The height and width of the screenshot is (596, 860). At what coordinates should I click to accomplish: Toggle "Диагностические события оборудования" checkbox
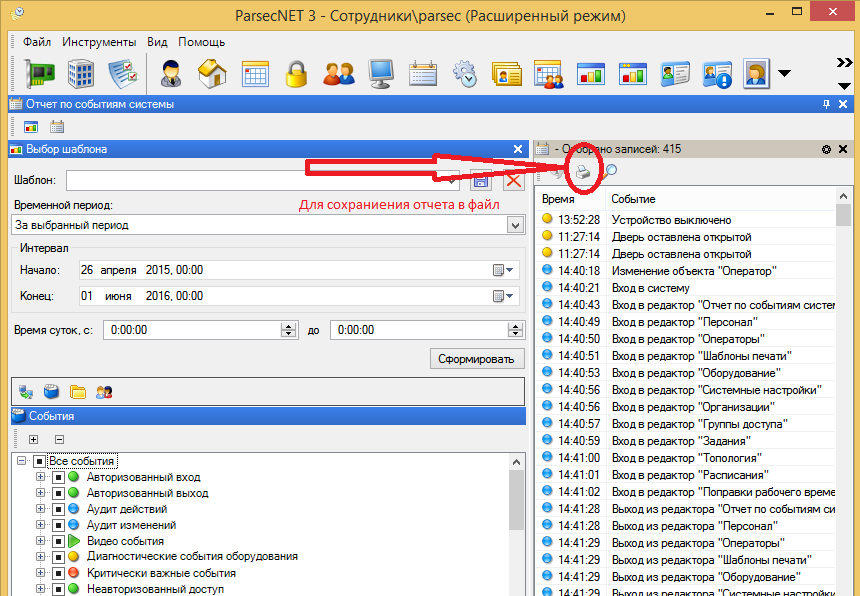pyautogui.click(x=59, y=557)
